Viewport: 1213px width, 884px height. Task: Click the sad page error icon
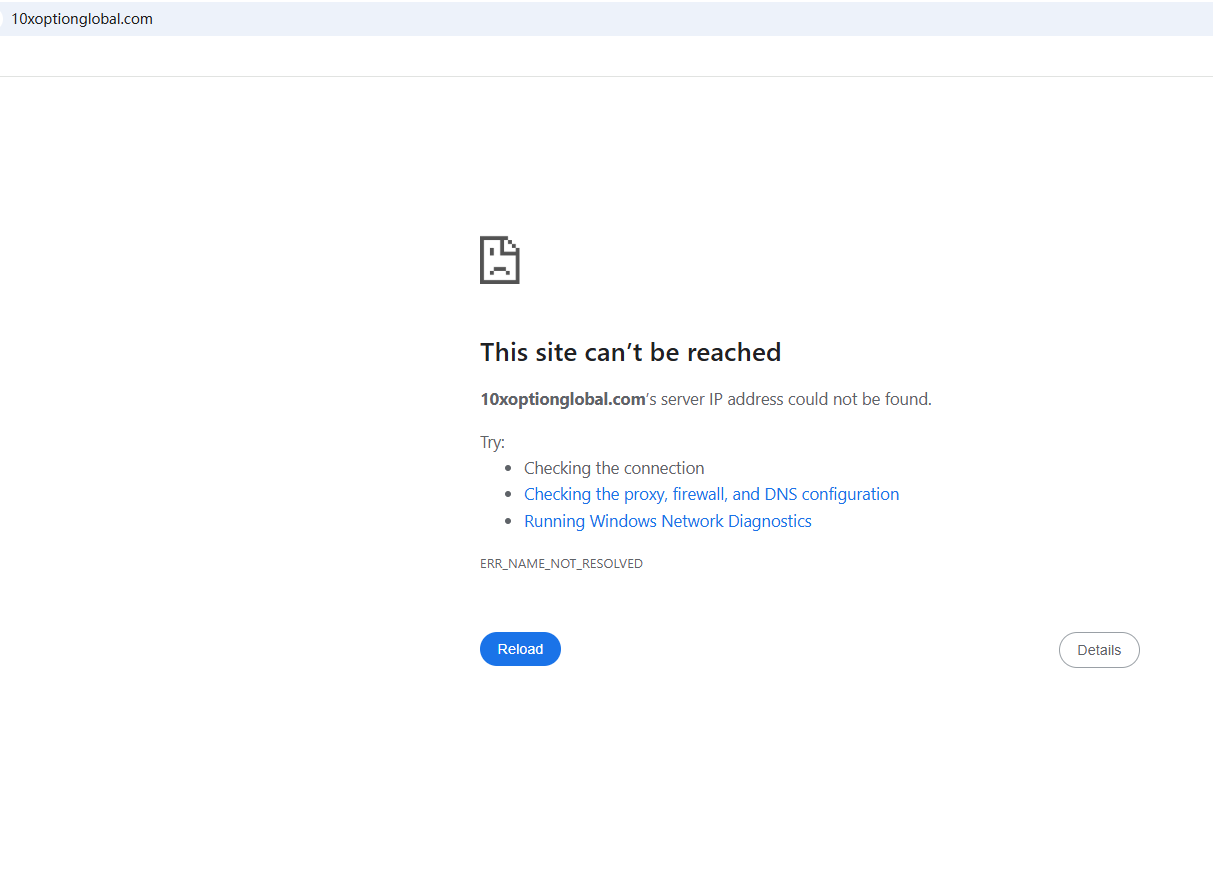(500, 260)
